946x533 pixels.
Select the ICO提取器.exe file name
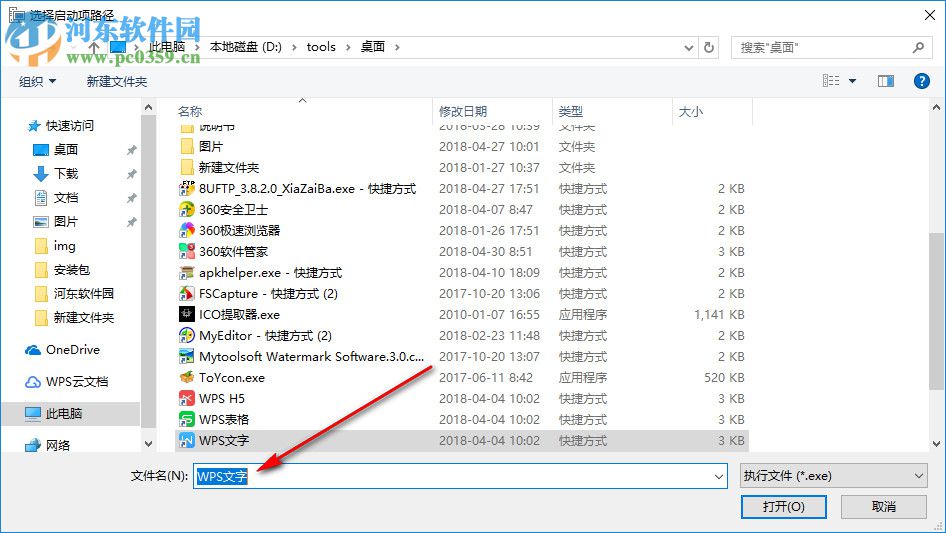tap(240, 314)
